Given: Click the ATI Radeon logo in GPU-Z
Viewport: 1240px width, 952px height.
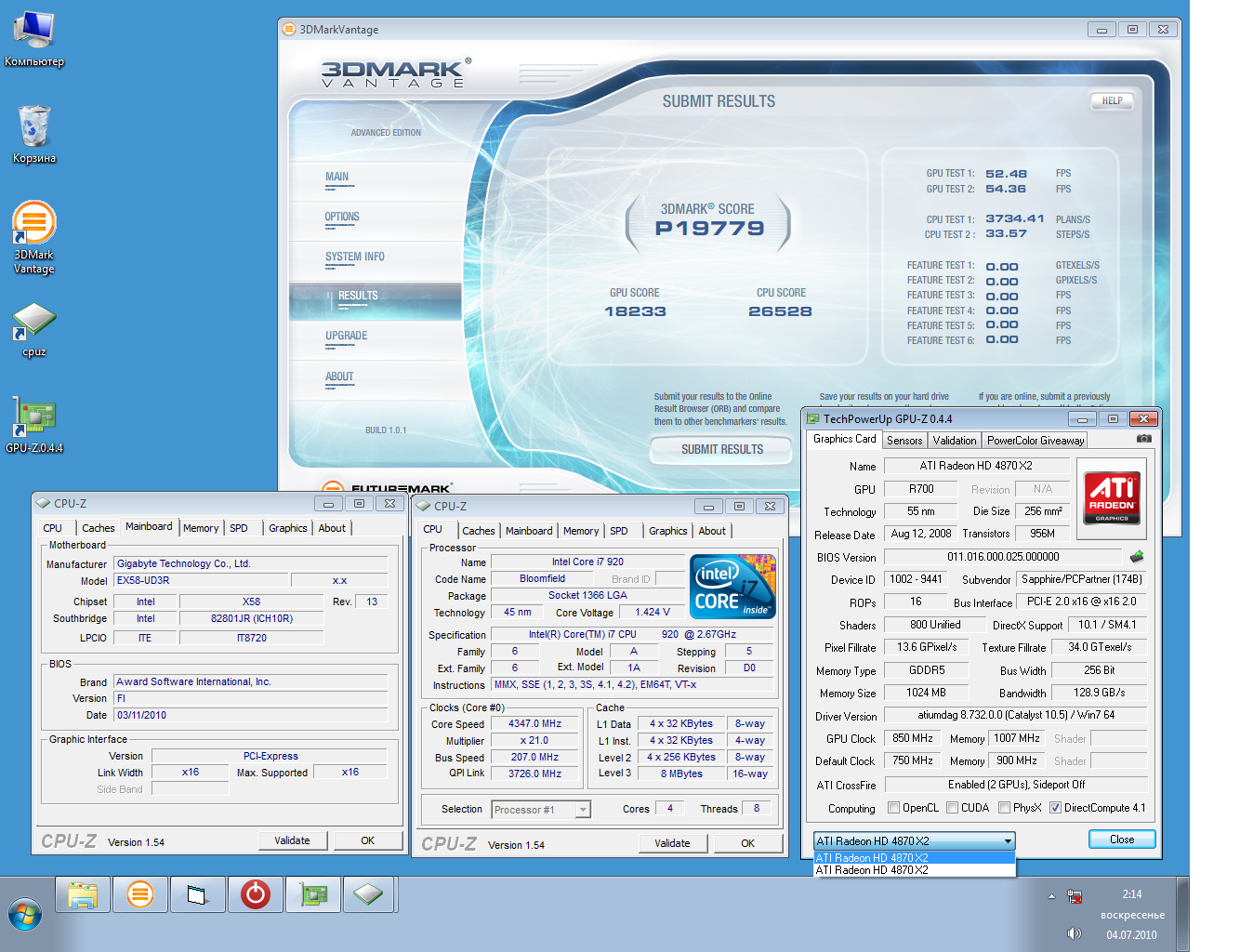Looking at the screenshot, I should tap(1112, 498).
